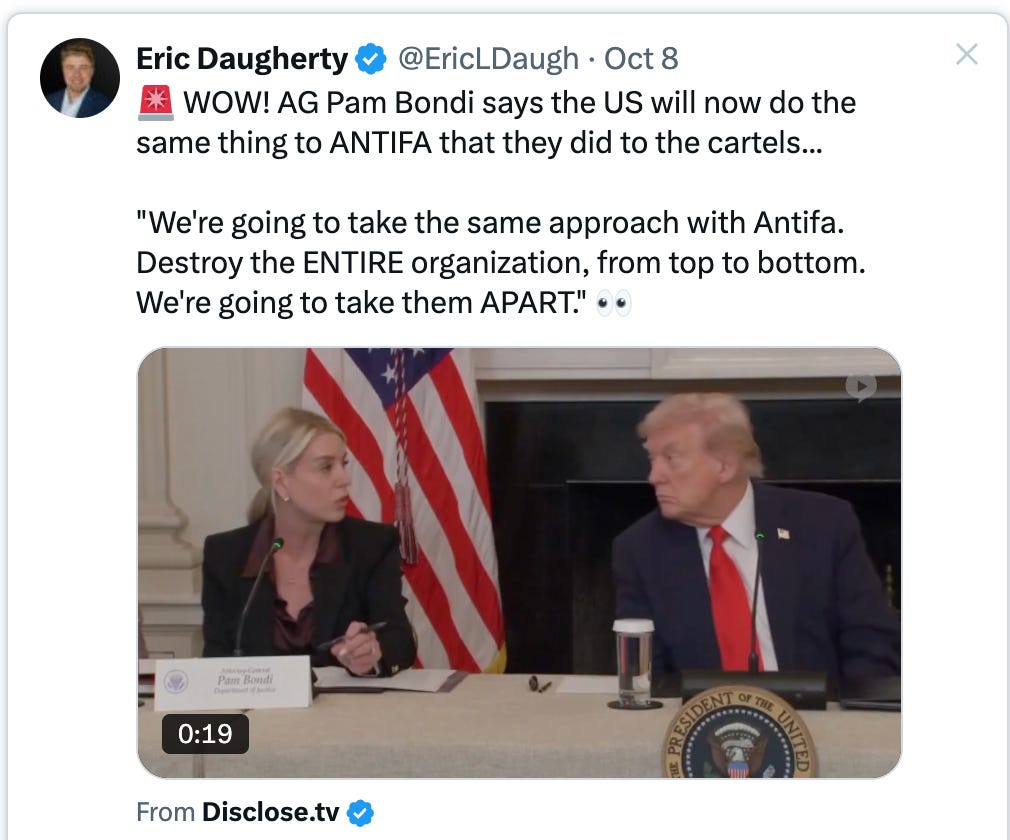The width and height of the screenshot is (1010, 840).
Task: Close the tweet with the X icon
Action: [967, 55]
